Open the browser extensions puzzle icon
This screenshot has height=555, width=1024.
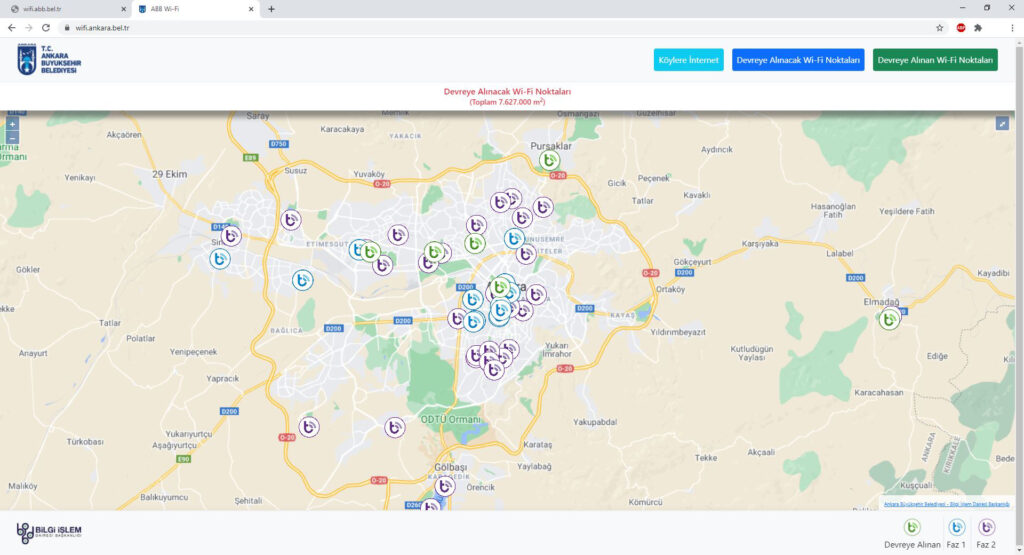pos(978,28)
